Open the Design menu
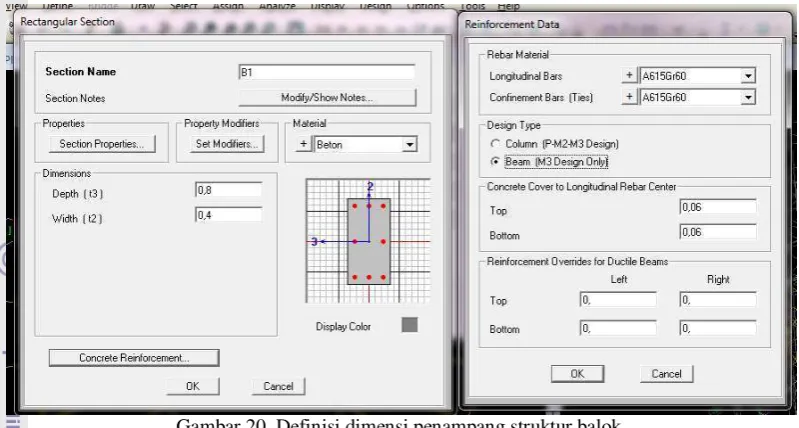This screenshot has width=799, height=428. 376,6
